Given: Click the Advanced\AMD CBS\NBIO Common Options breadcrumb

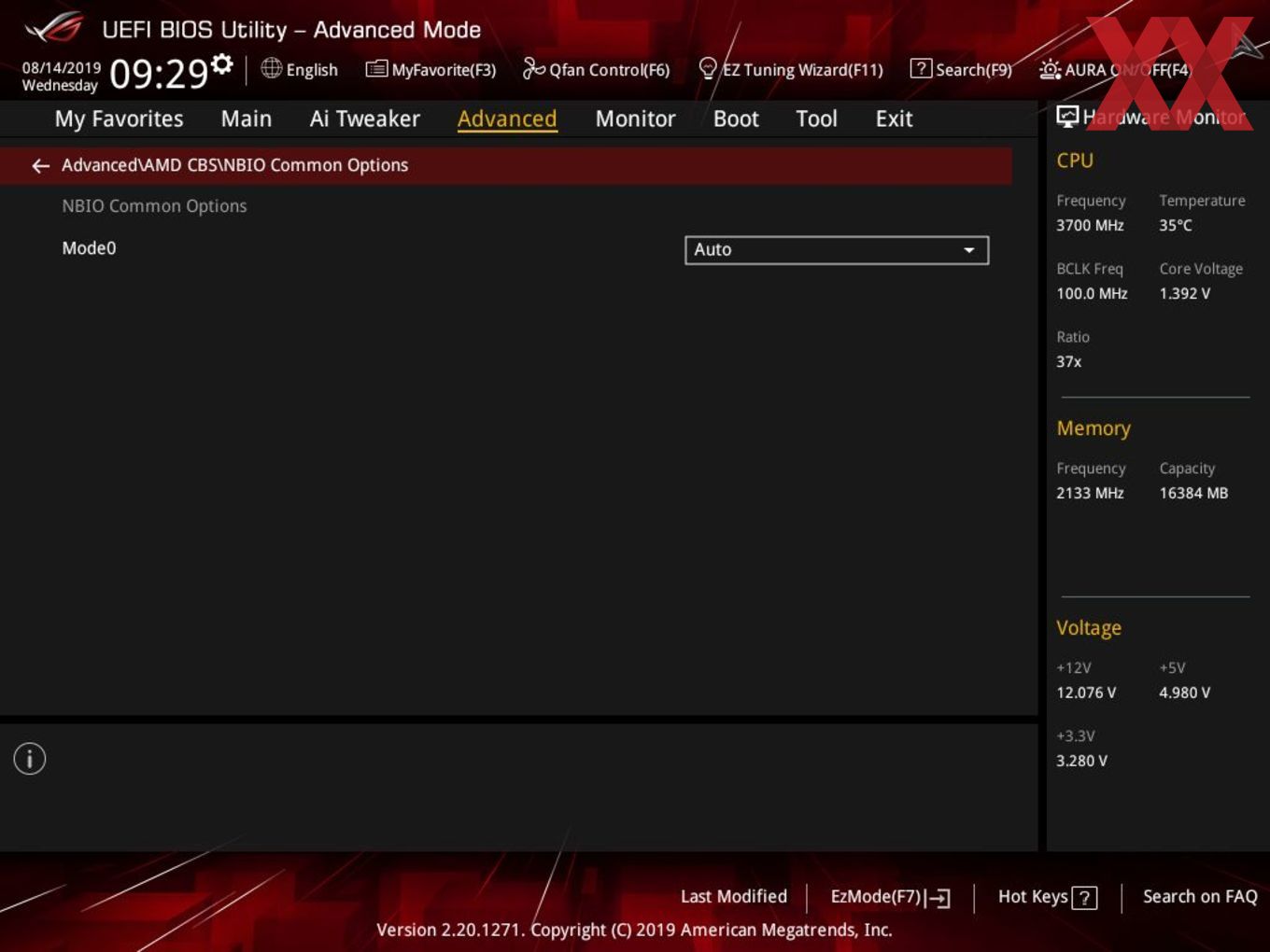Looking at the screenshot, I should coord(234,165).
